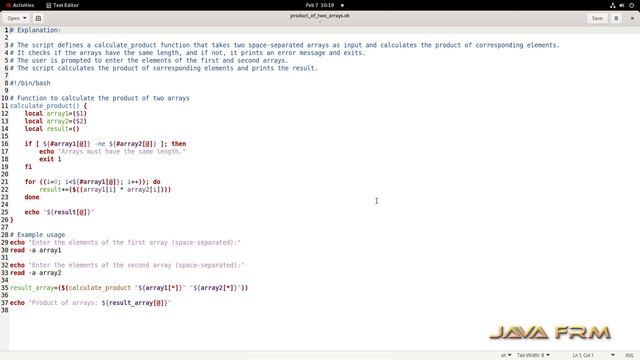Click the 'fi' keyword on line 19
Viewport: 640px width, 360px height.
coord(28,167)
